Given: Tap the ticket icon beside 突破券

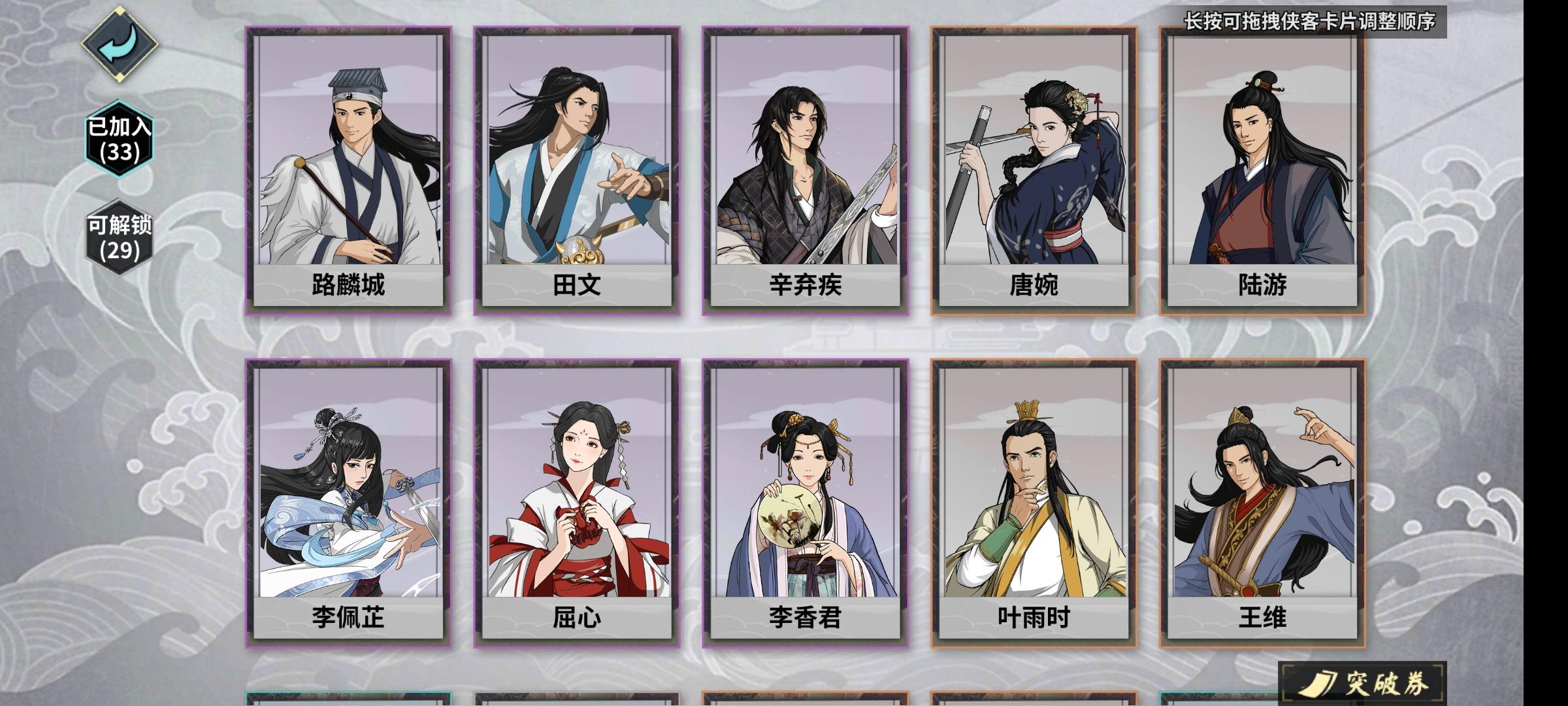Looking at the screenshot, I should 1318,683.
